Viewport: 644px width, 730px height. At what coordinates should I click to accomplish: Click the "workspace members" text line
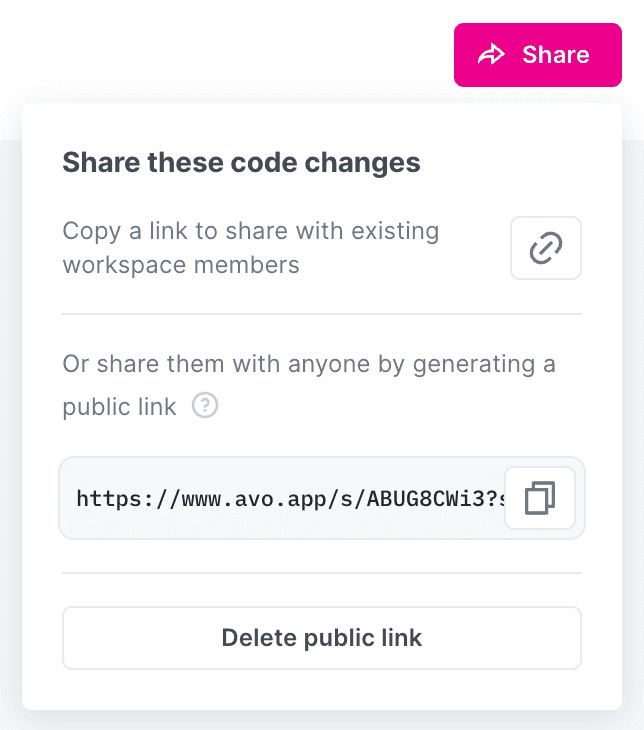(180, 265)
